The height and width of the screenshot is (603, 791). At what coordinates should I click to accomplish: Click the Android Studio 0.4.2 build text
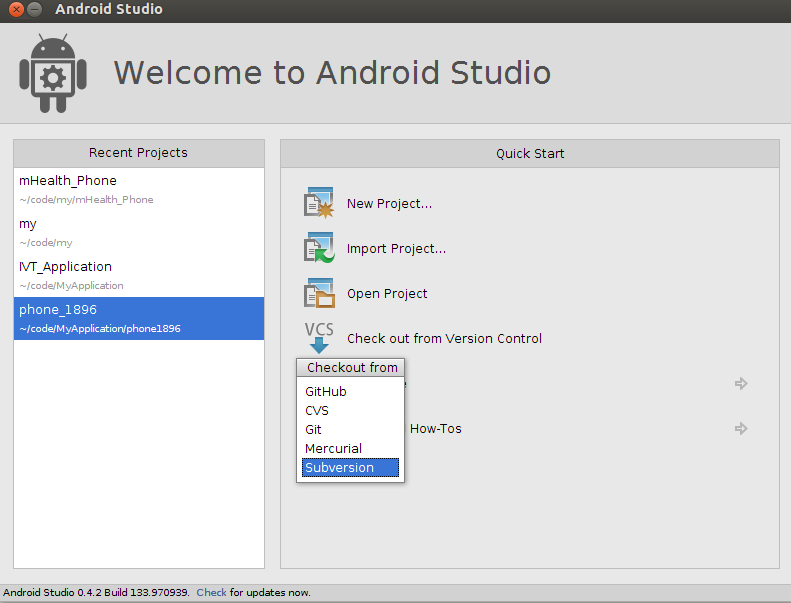[x=96, y=592]
